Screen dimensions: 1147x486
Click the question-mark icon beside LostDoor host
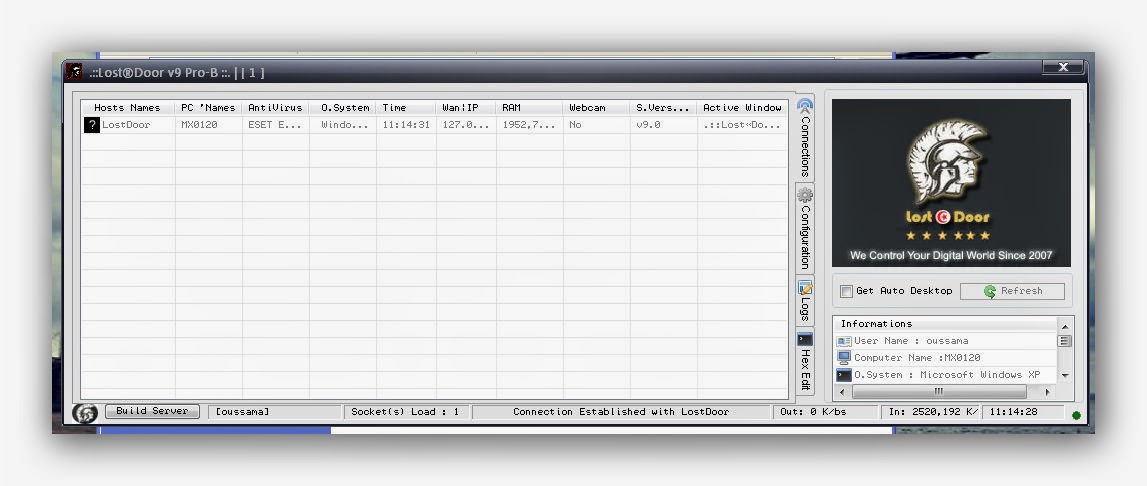click(91, 125)
